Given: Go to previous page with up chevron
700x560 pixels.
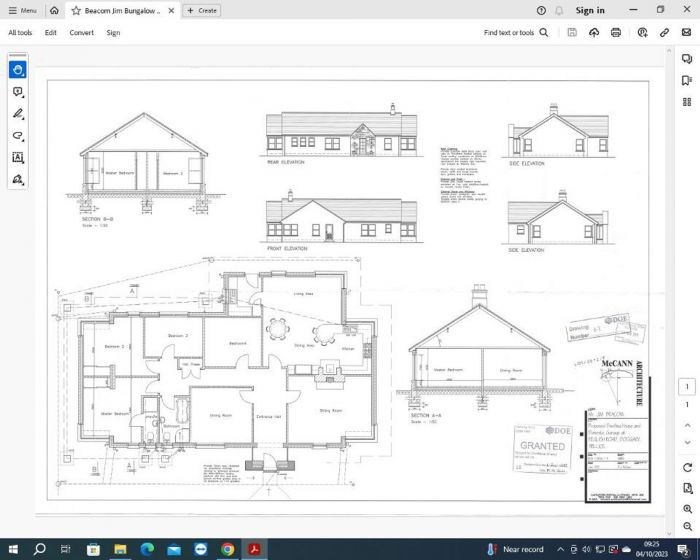Looking at the screenshot, I should click(x=687, y=424).
